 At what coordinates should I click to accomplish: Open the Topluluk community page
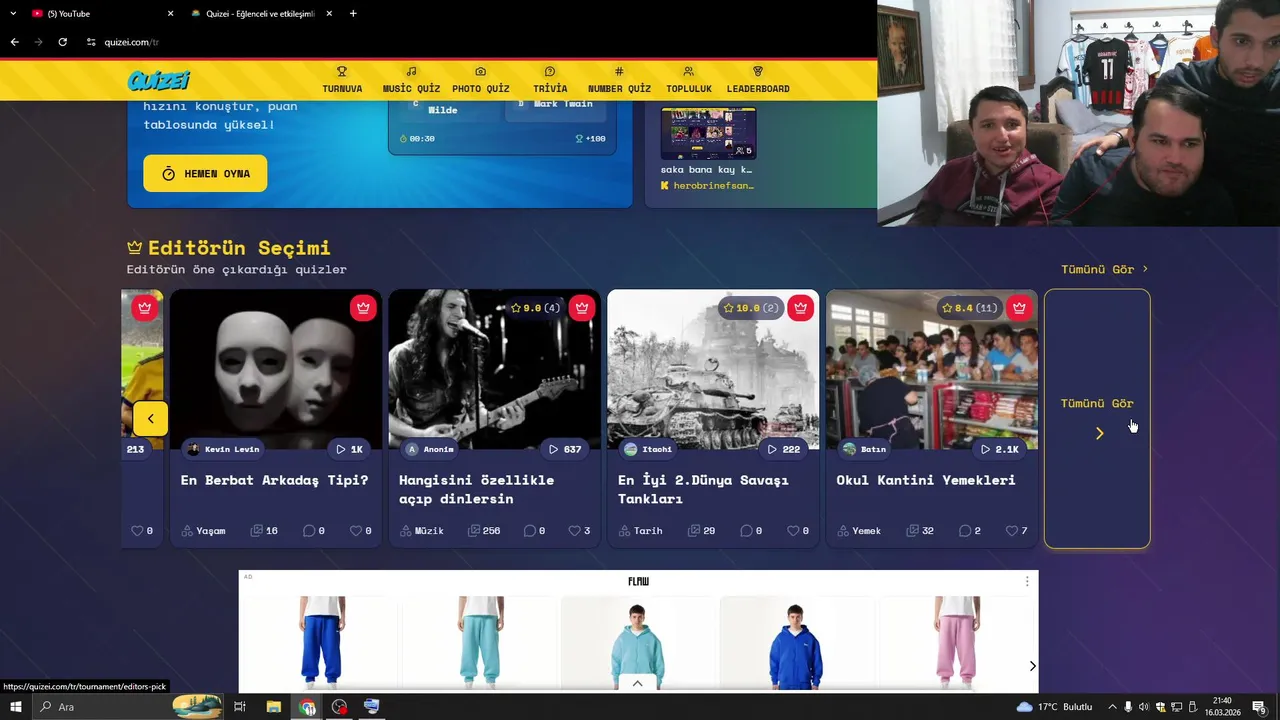point(688,80)
